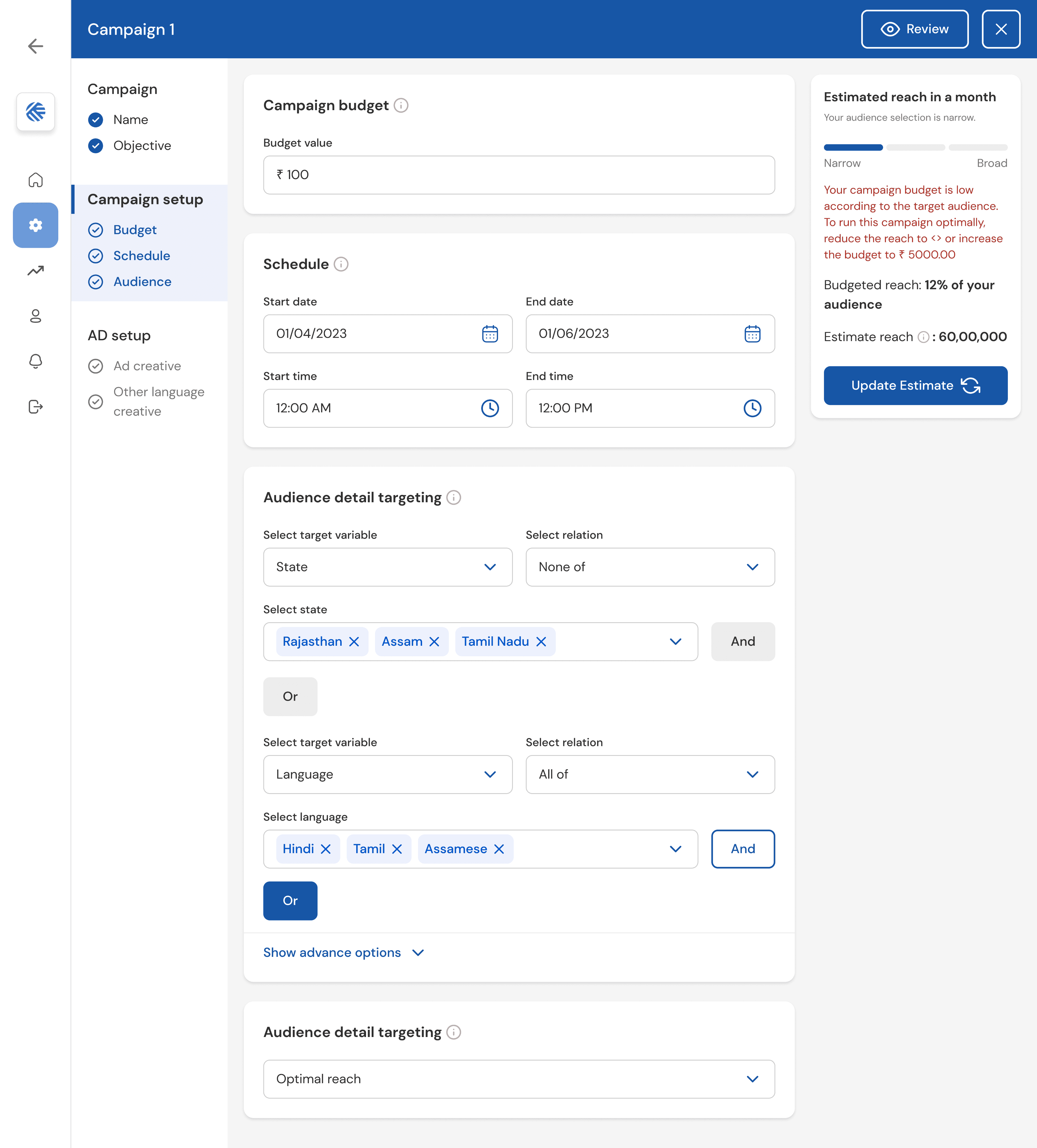Select Name step under Campaign

click(119, 120)
